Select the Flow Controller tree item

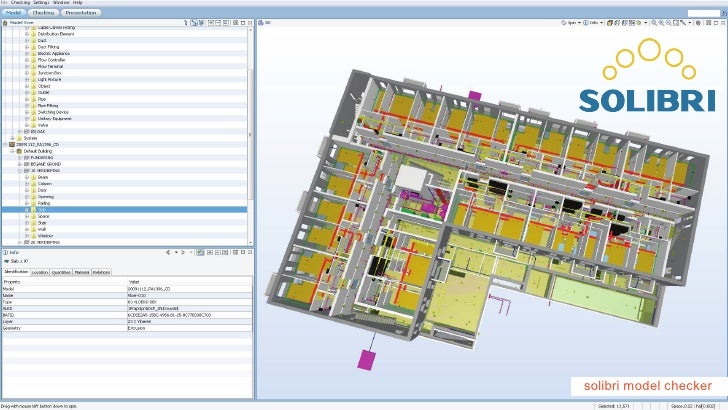point(52,60)
